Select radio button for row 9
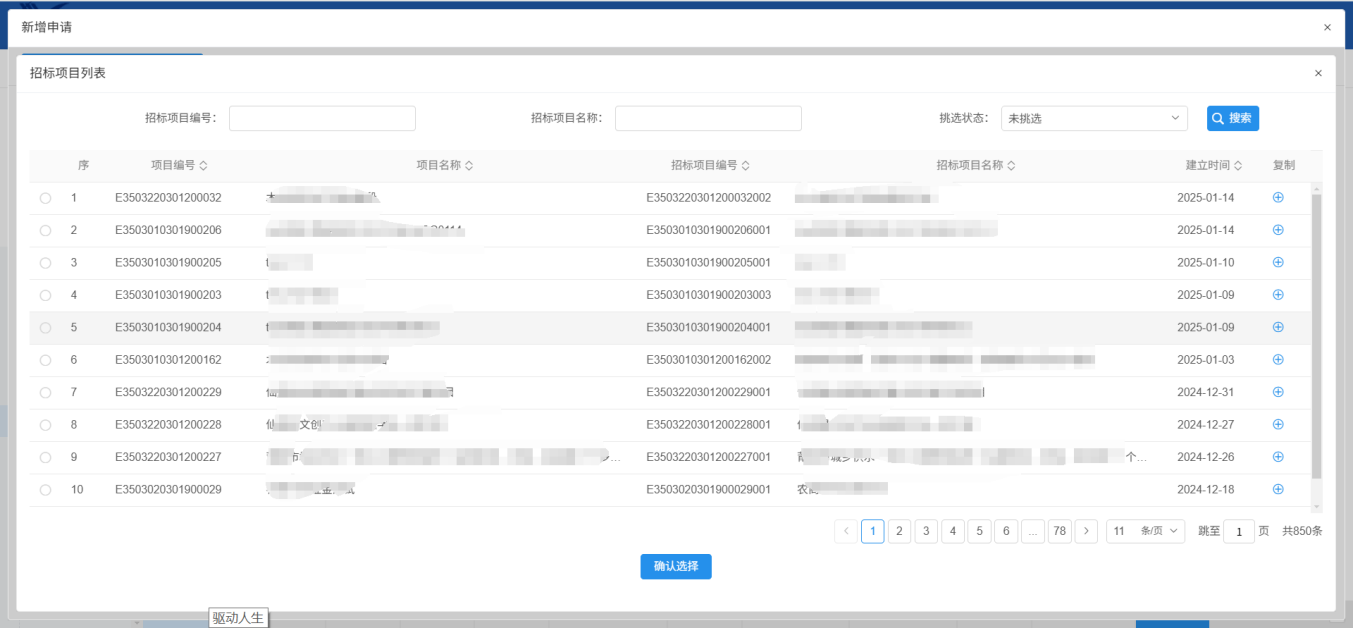Viewport: 1353px width, 628px height. click(45, 457)
